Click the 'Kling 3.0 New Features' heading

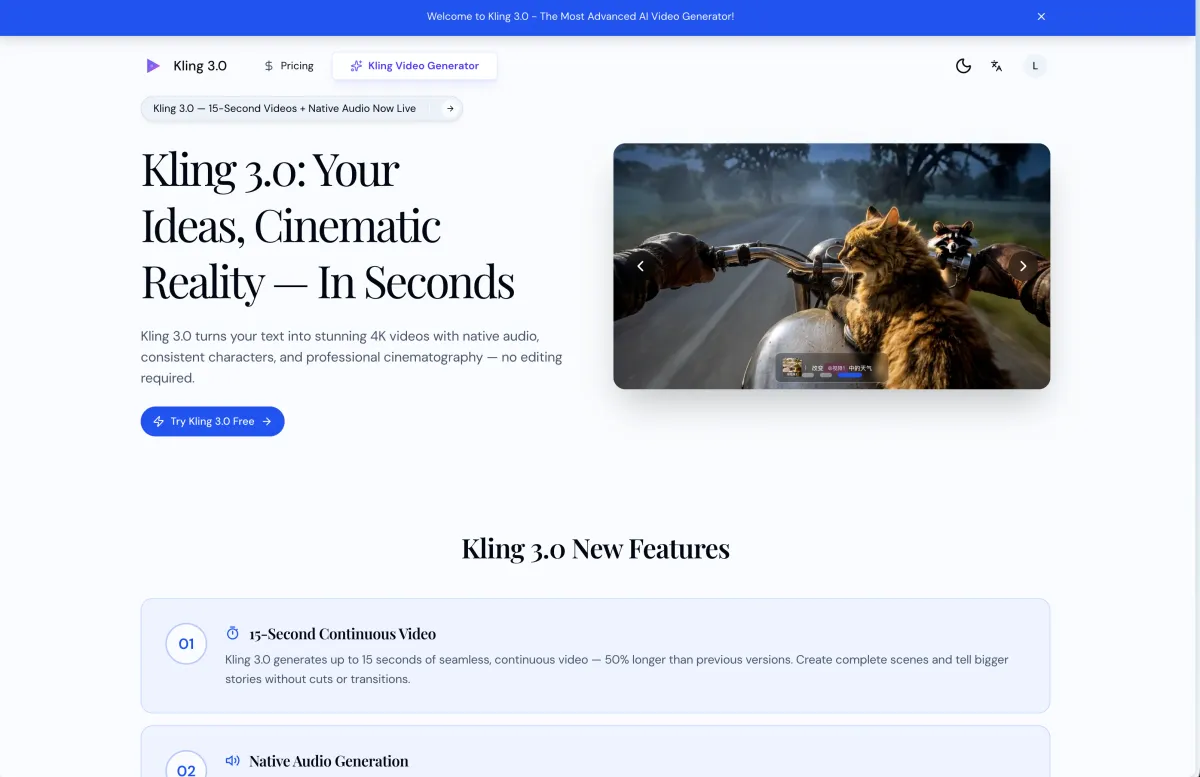[x=596, y=548]
